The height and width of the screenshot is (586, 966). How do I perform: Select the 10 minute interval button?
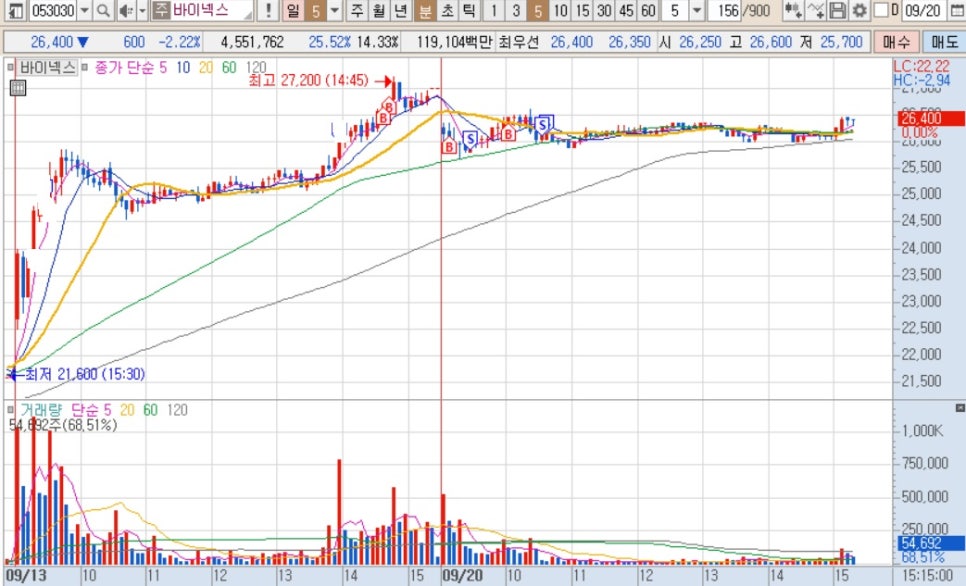pyautogui.click(x=560, y=10)
